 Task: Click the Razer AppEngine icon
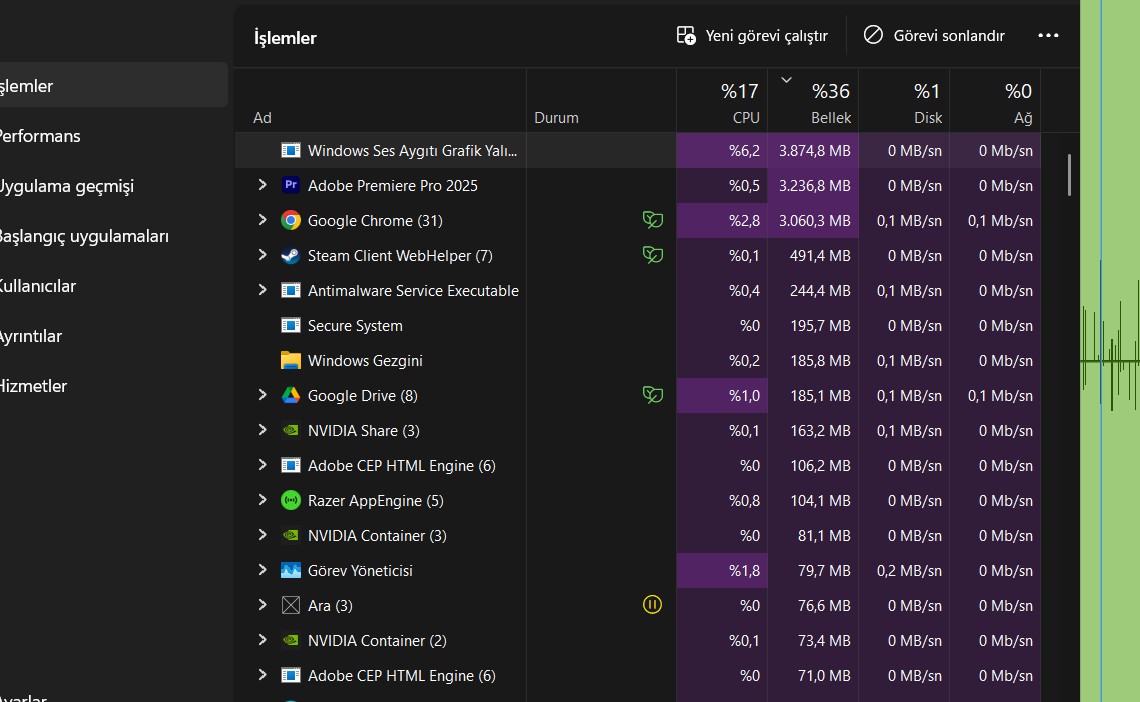(x=291, y=500)
